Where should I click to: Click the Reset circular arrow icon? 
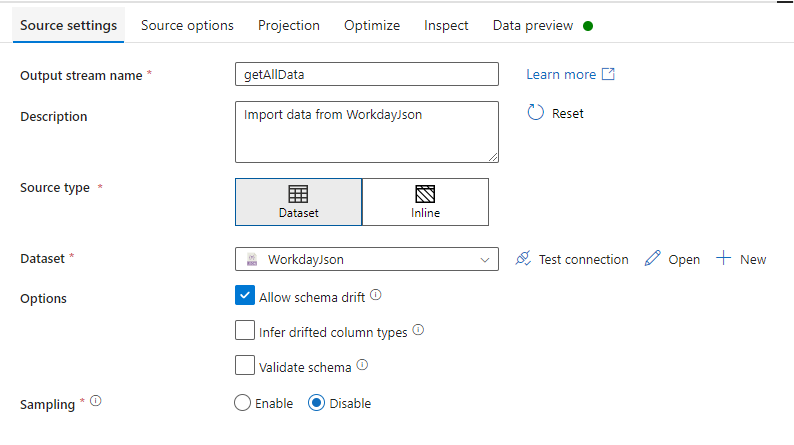[535, 113]
